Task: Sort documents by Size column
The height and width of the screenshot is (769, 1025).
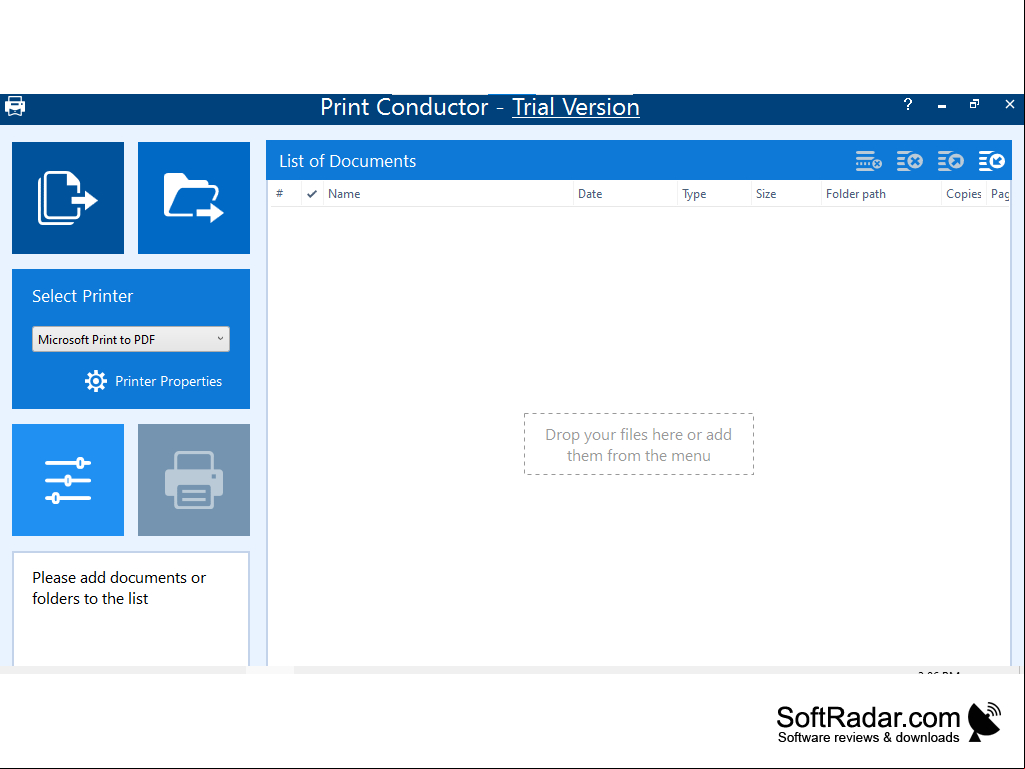Action: pos(786,194)
